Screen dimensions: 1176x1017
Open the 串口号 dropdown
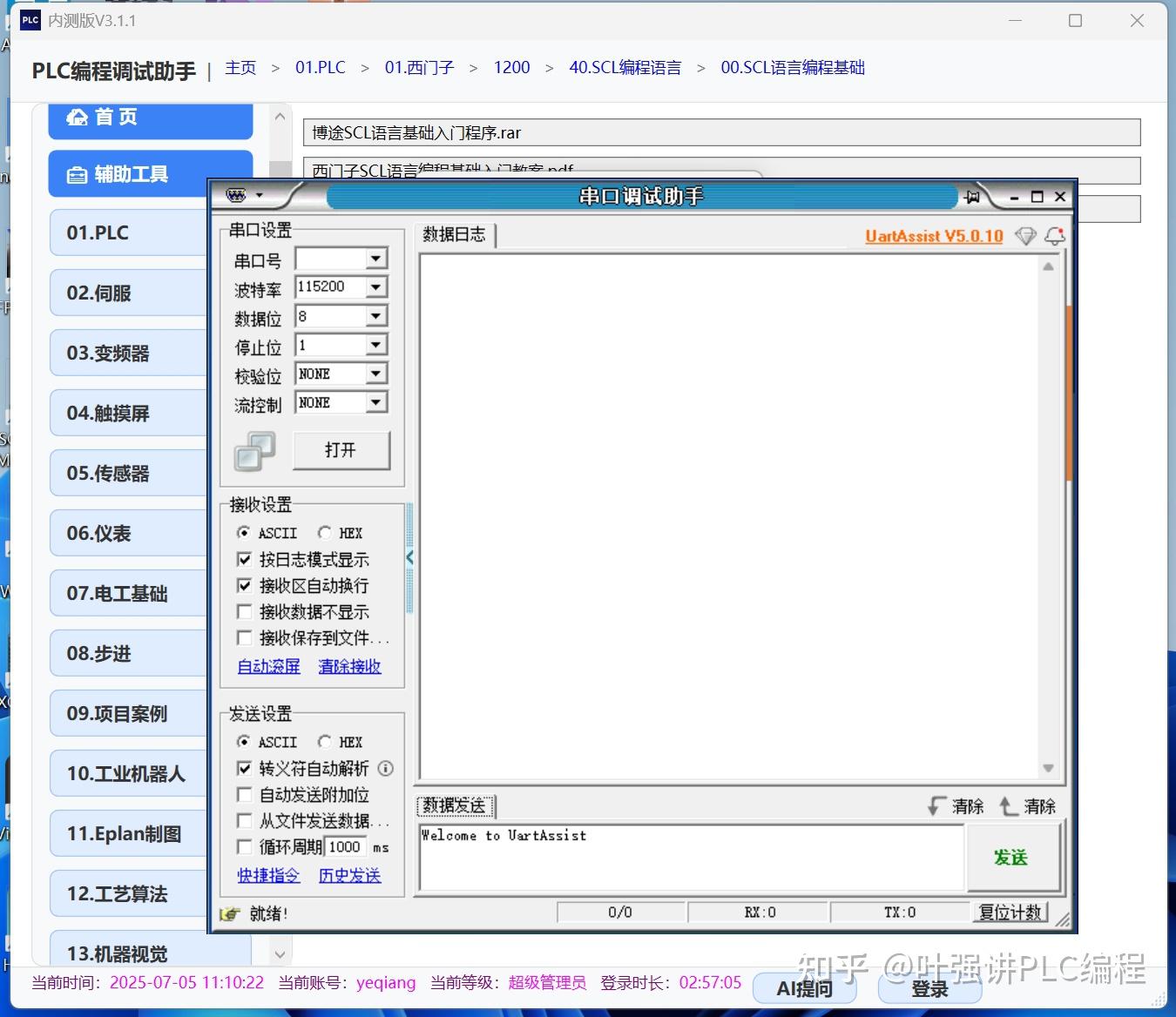coord(375,258)
